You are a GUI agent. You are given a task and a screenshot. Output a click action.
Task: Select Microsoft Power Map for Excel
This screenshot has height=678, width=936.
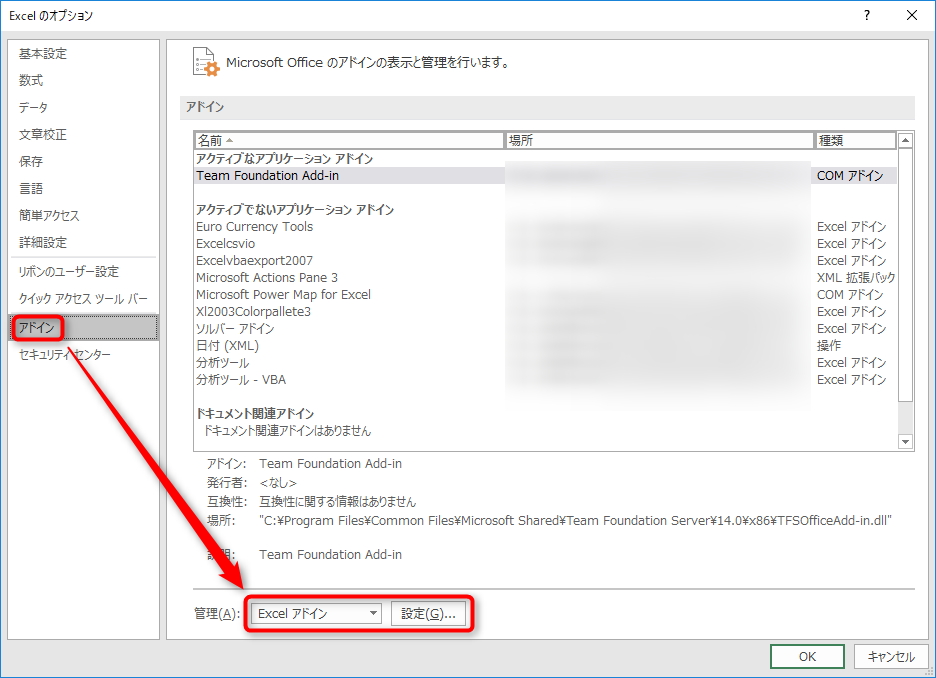click(x=283, y=295)
